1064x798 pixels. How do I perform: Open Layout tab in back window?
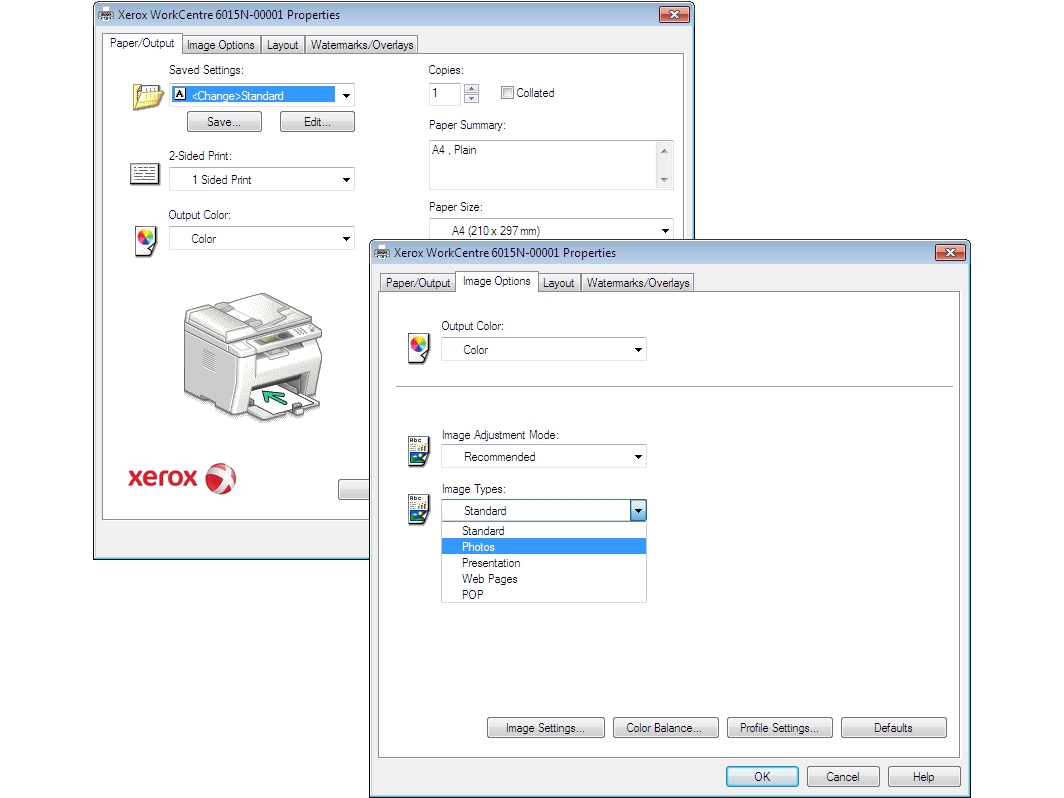(282, 45)
